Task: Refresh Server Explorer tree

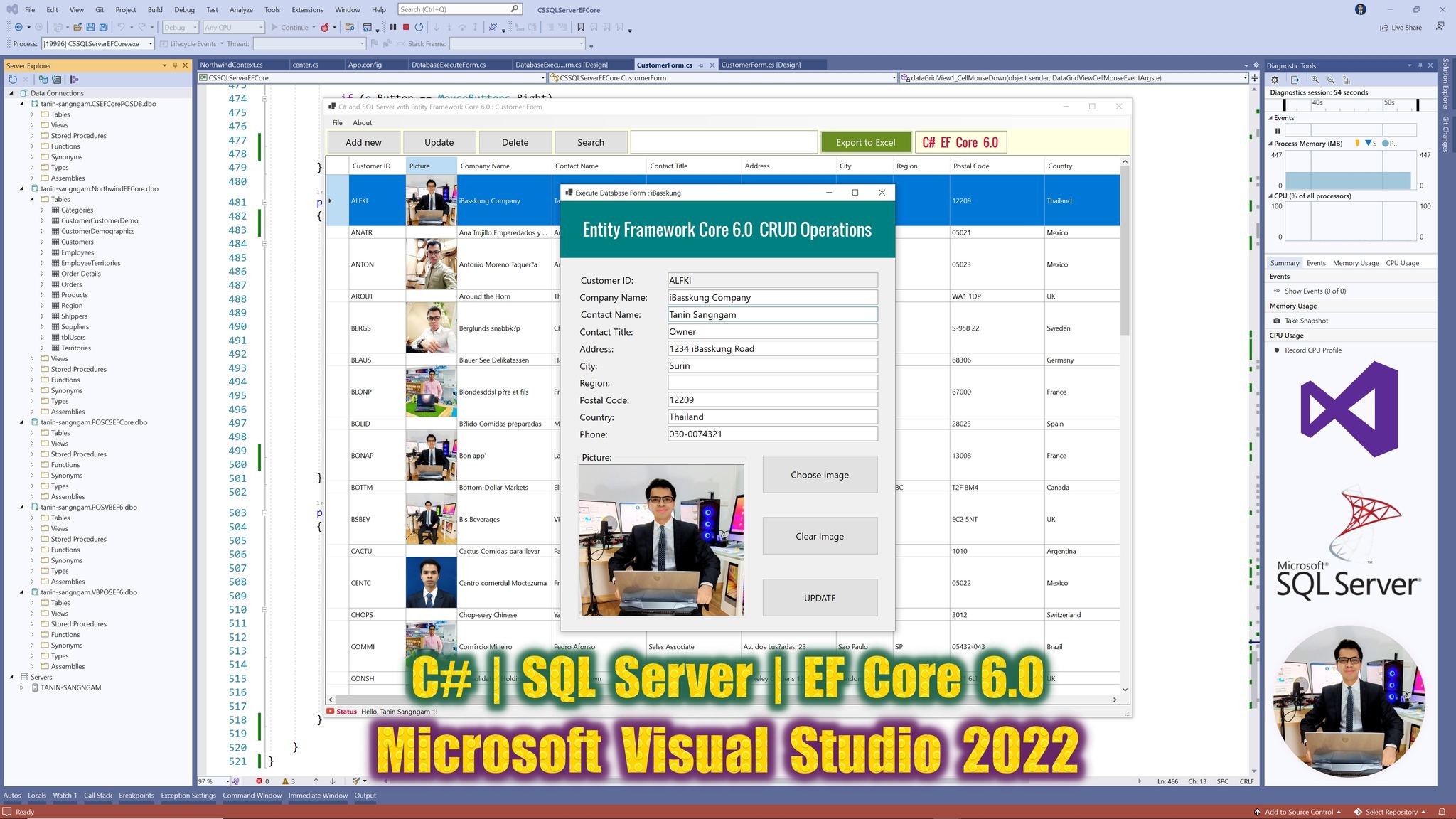Action: tap(13, 80)
